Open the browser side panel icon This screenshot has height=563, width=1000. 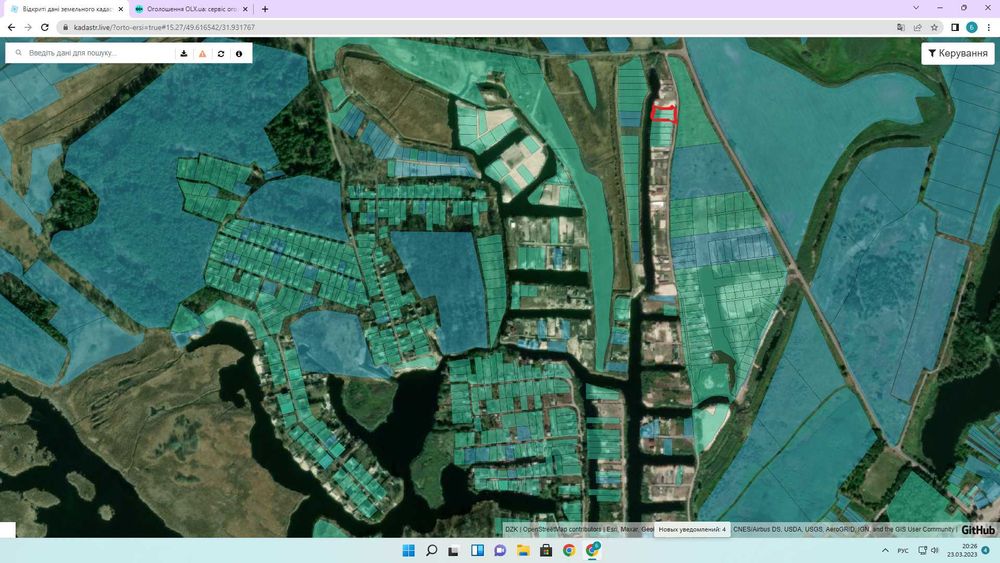coord(955,27)
